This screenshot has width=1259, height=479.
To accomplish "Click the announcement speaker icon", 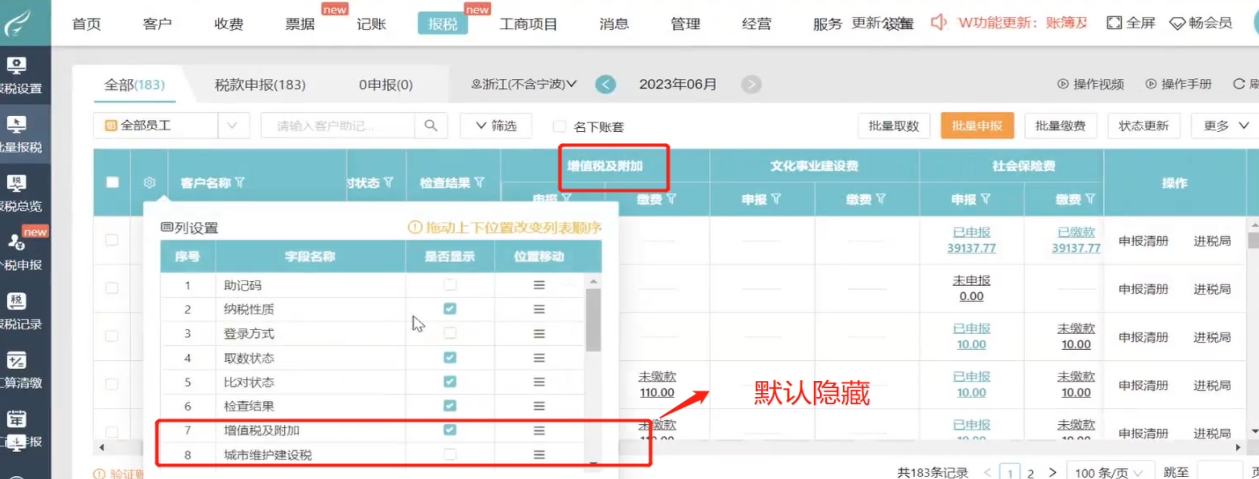I will click(x=939, y=22).
